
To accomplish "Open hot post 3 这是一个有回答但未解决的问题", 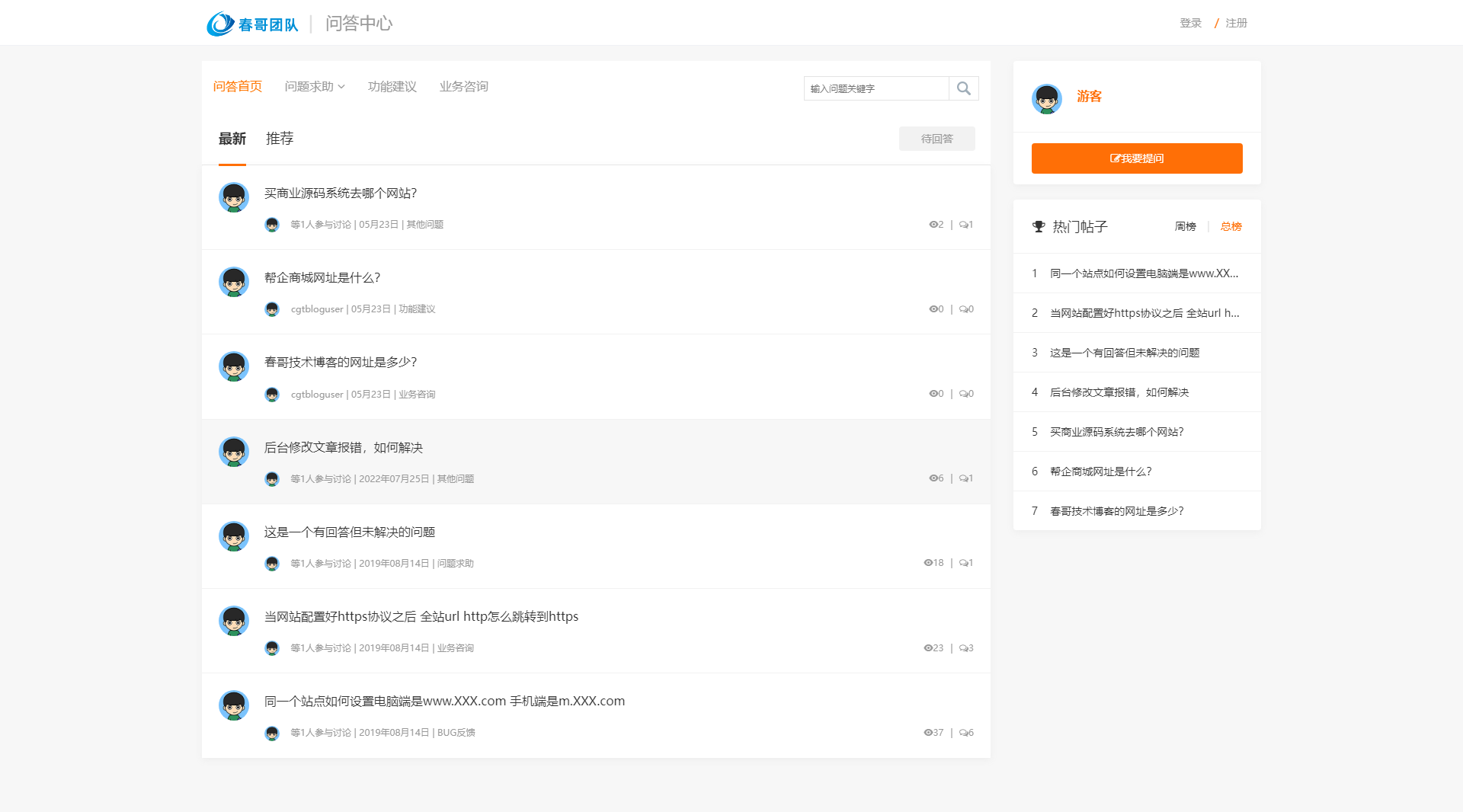I will (x=1125, y=353).
